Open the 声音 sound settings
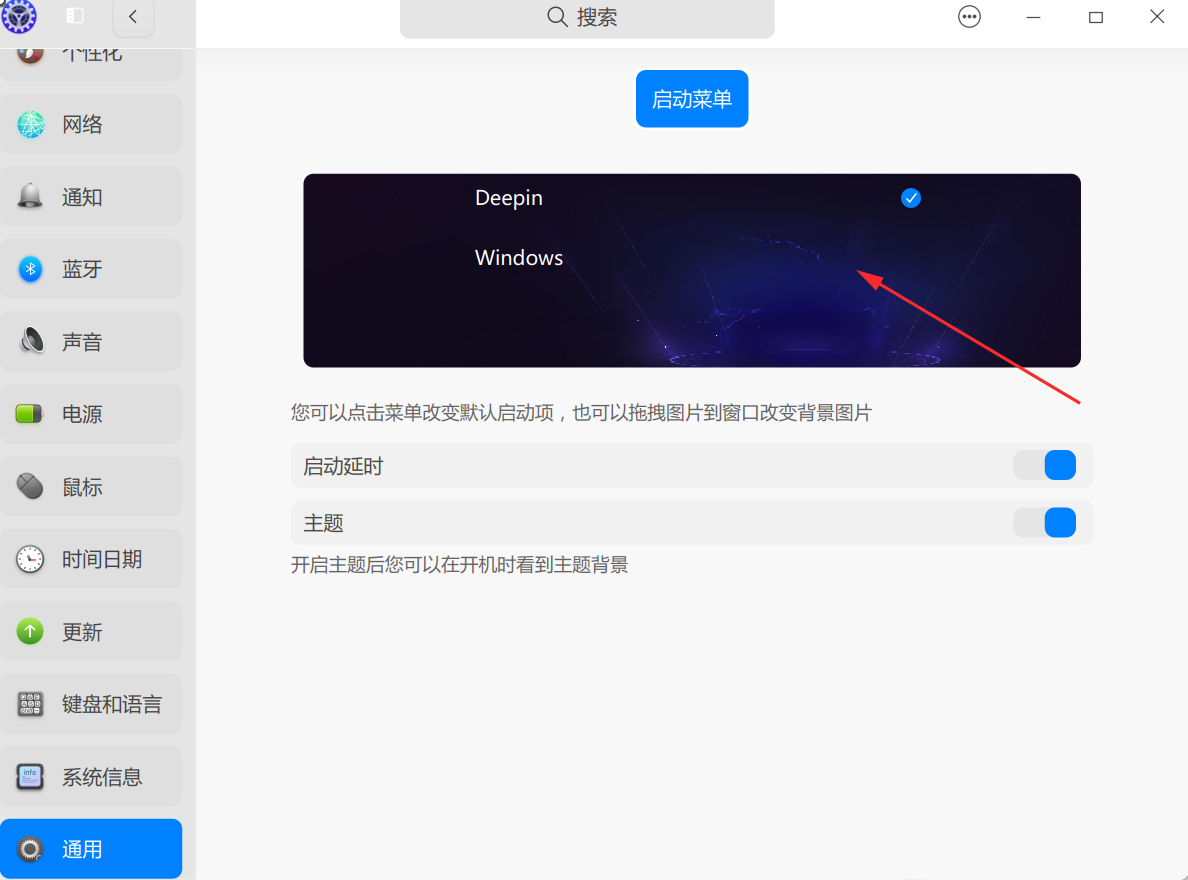This screenshot has width=1188, height=880. 91,342
